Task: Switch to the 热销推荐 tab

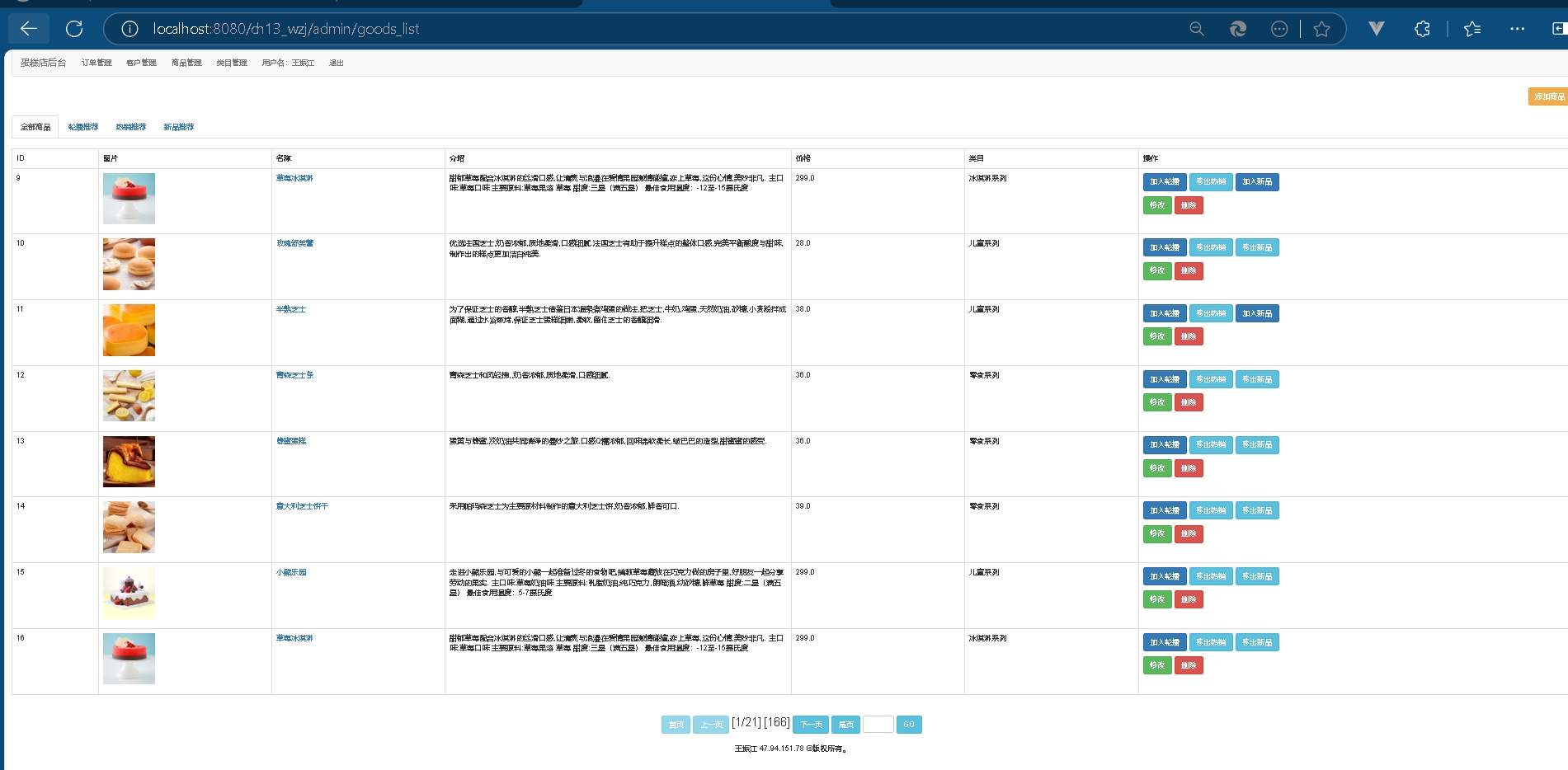Action: click(x=131, y=127)
